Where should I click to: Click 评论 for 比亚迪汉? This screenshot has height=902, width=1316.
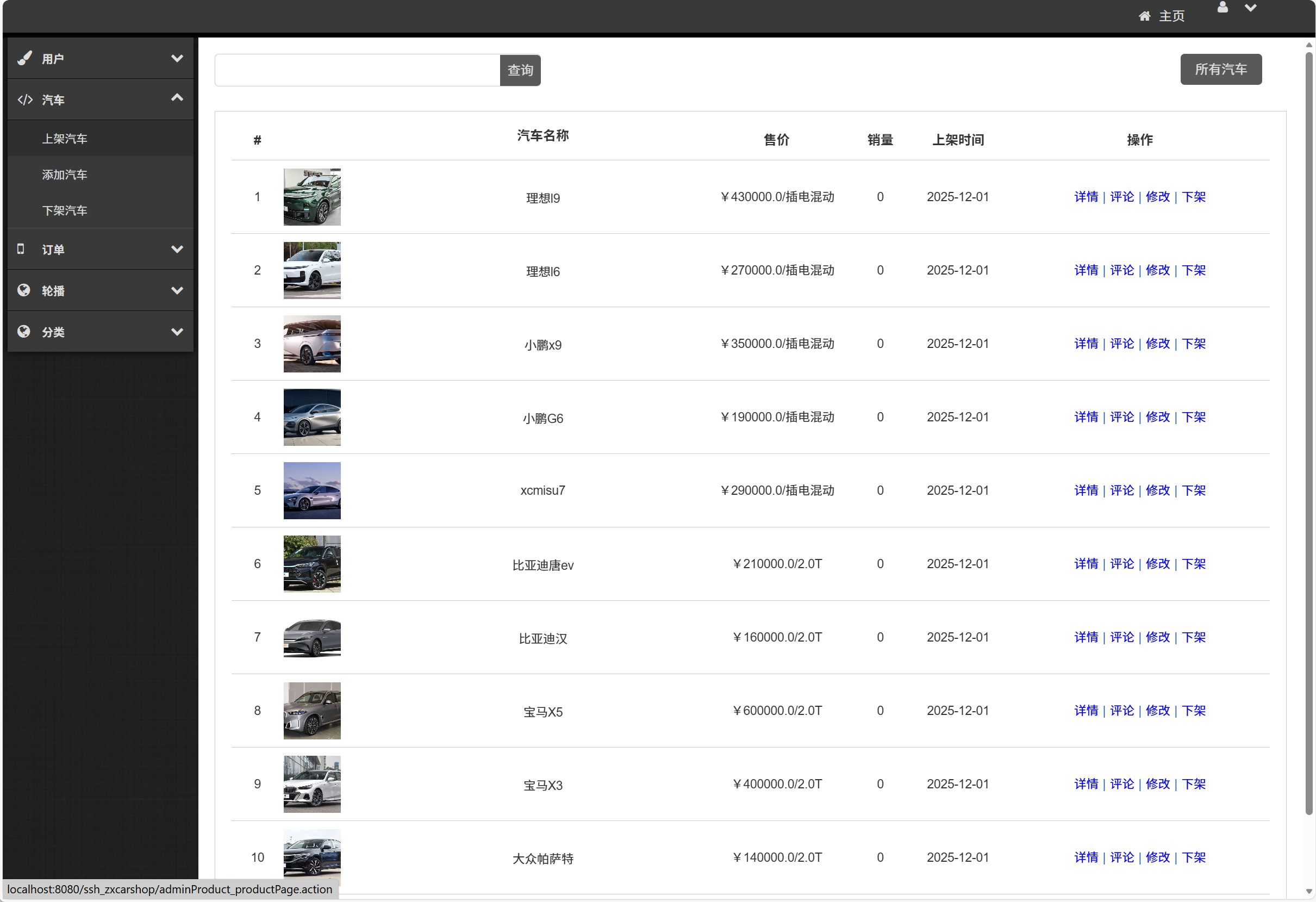point(1122,637)
